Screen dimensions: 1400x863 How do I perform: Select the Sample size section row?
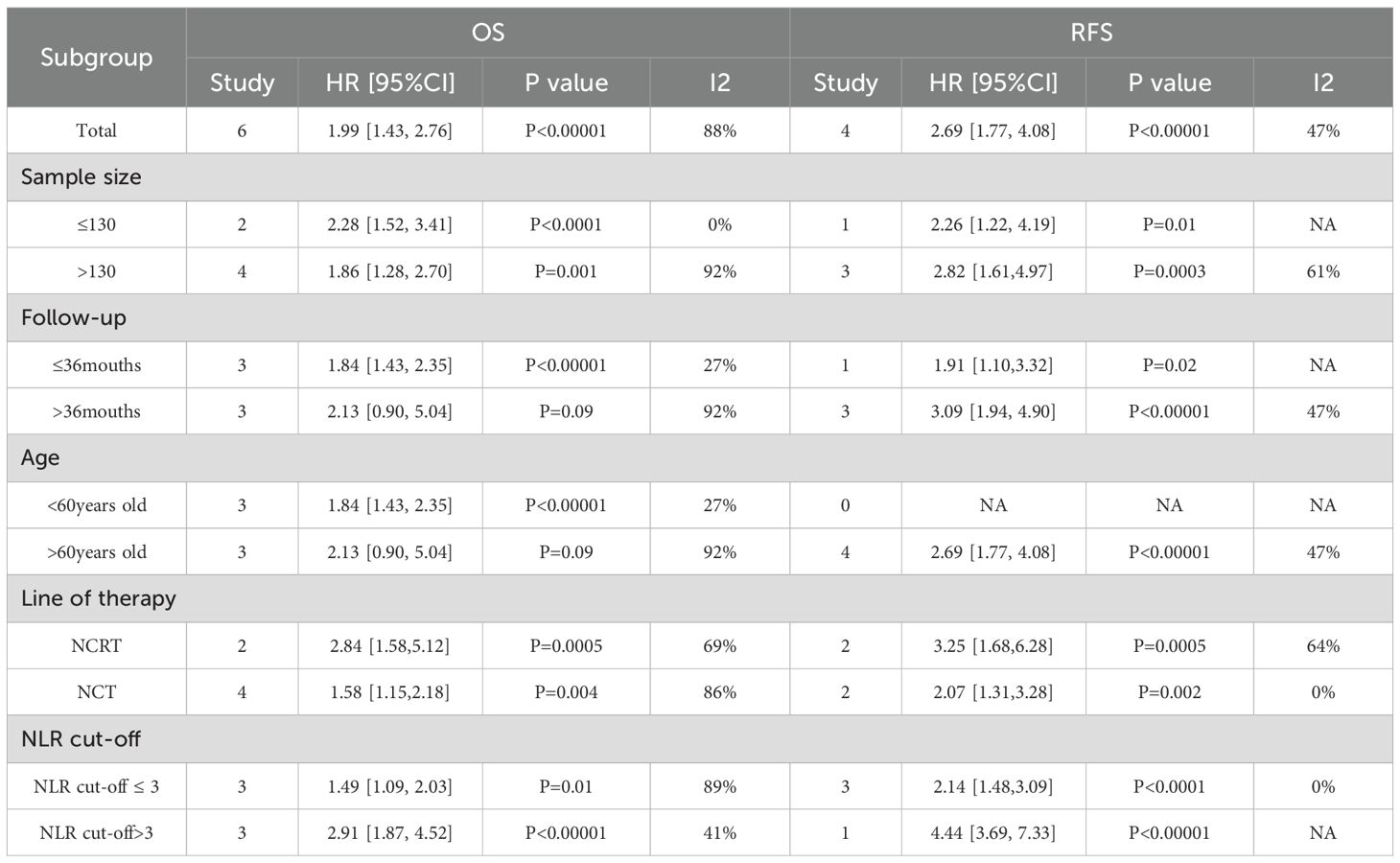tap(82, 177)
